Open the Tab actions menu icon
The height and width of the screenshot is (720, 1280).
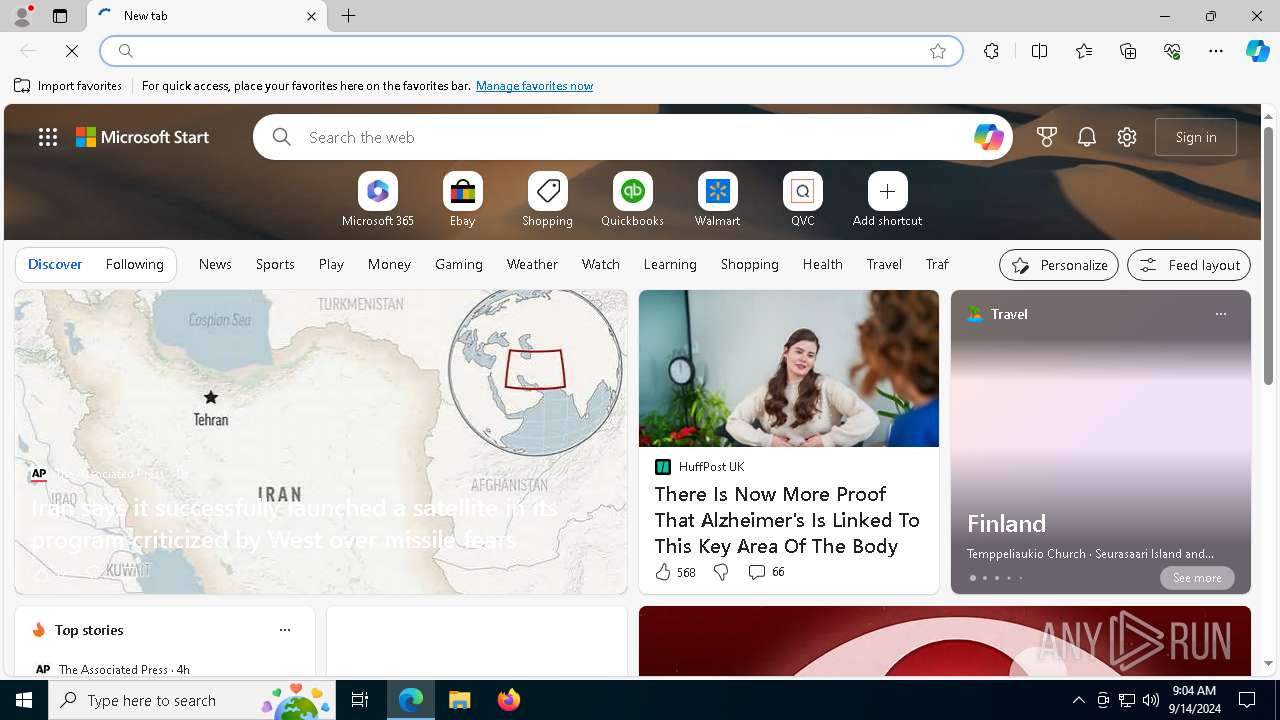pos(60,16)
